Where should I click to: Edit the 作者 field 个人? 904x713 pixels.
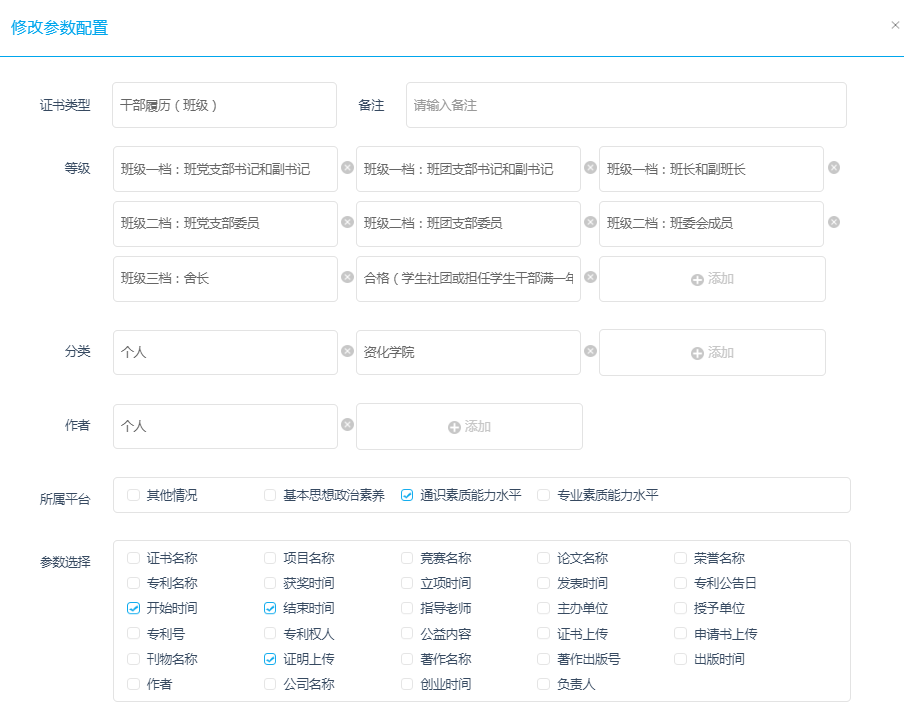(225, 427)
